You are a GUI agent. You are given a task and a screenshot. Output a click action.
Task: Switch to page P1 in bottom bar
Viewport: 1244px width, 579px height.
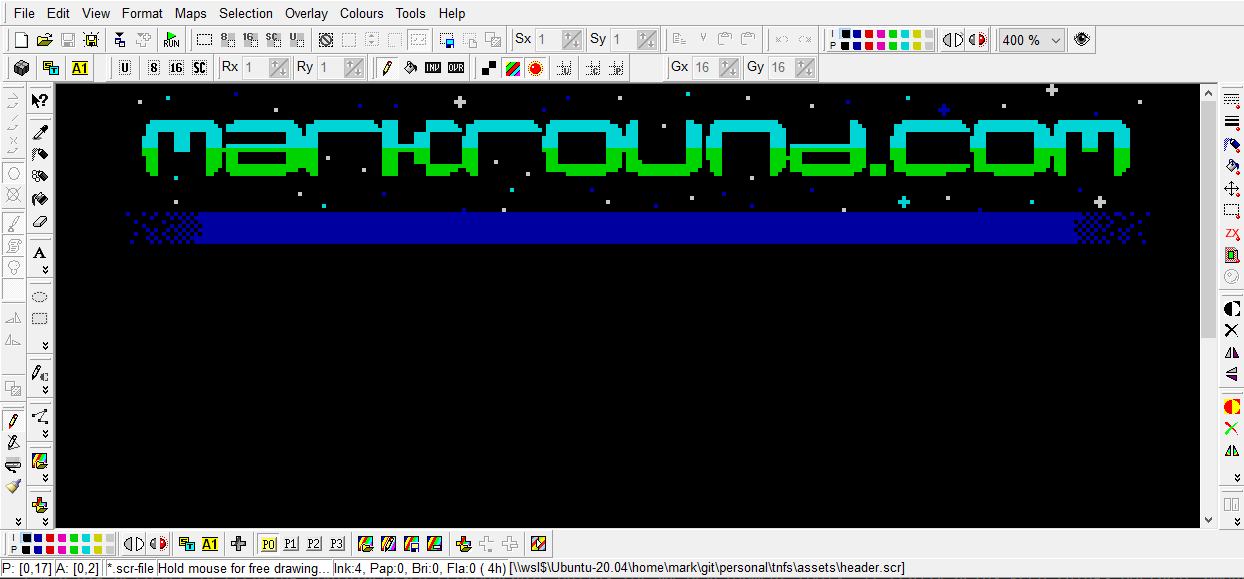pos(290,544)
